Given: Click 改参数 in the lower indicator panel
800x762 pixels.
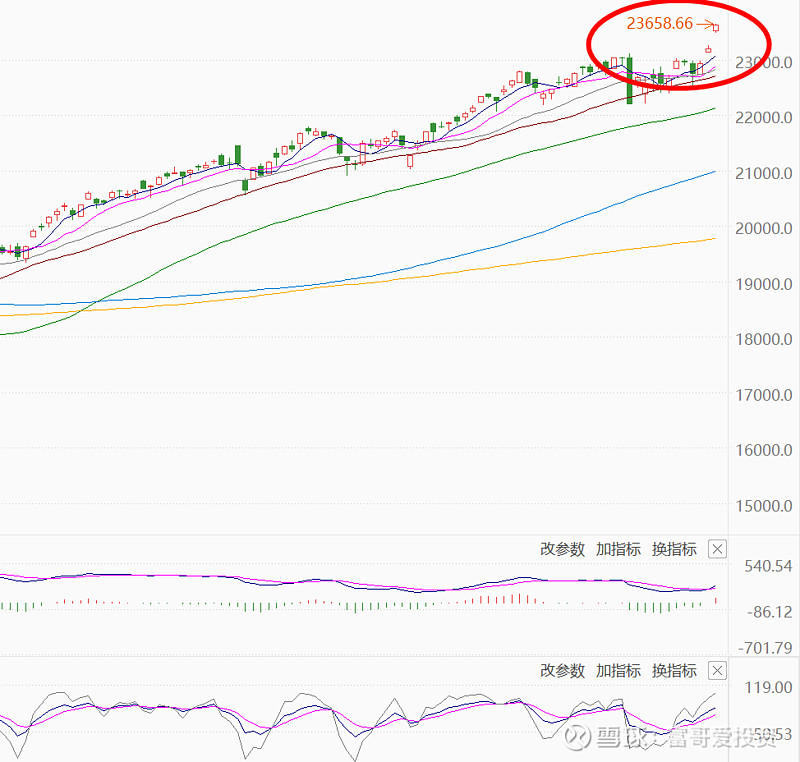Looking at the screenshot, I should (x=562, y=671).
